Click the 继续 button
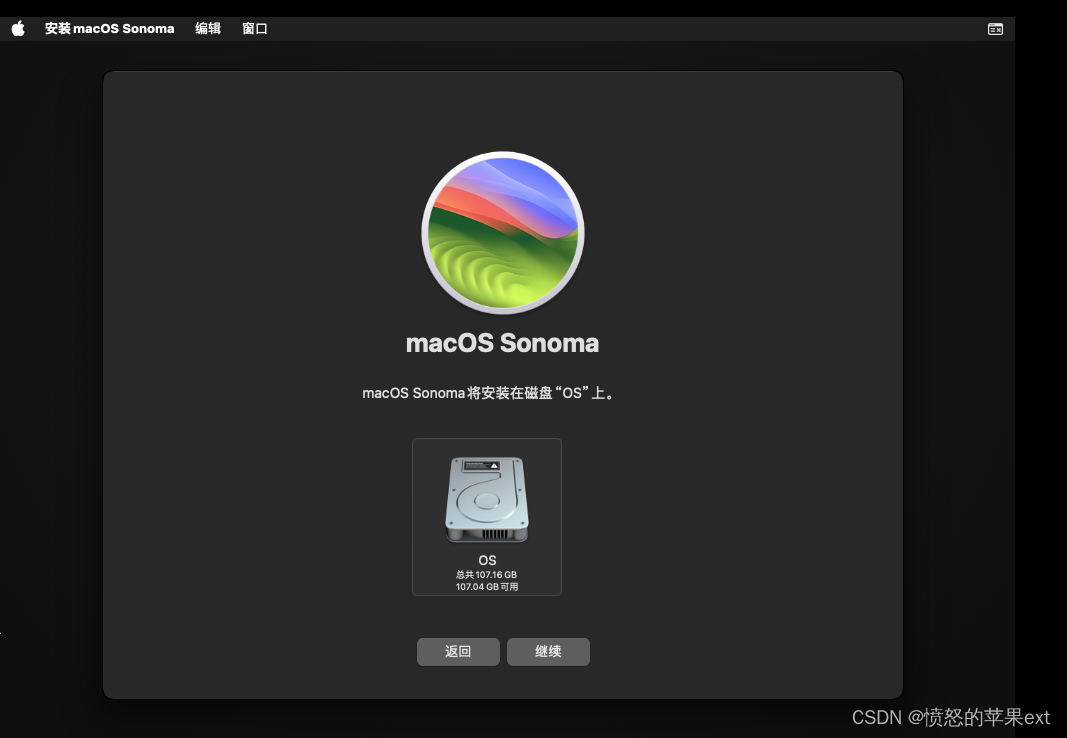 [x=548, y=652]
